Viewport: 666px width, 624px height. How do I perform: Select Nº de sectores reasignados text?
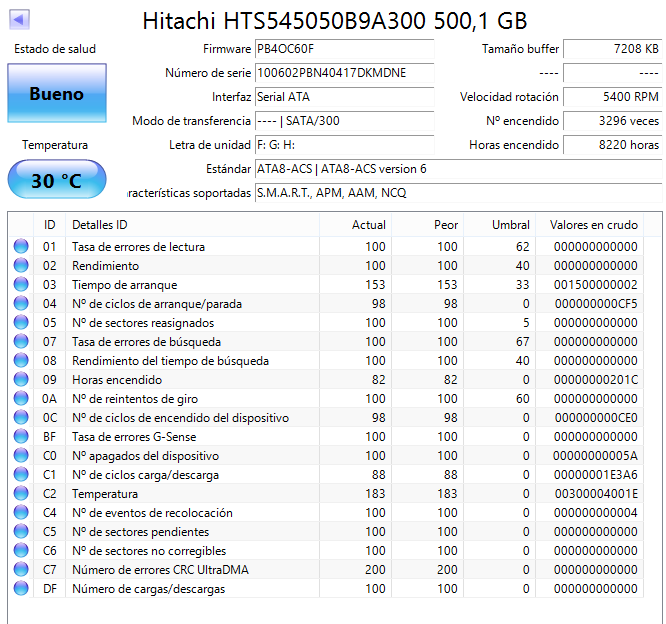pyautogui.click(x=143, y=323)
